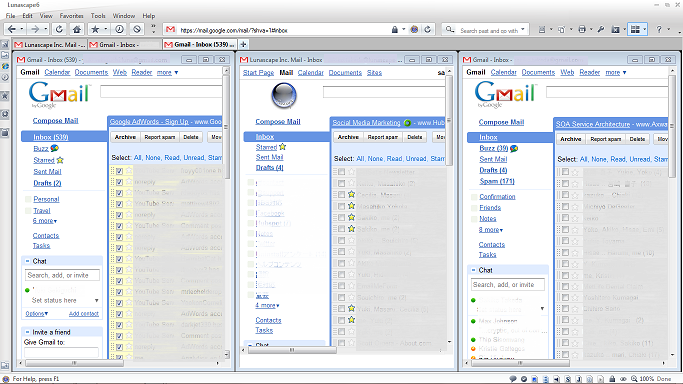The height and width of the screenshot is (384, 683).
Task: Open the new tab plus button
Action: [x=243, y=44]
